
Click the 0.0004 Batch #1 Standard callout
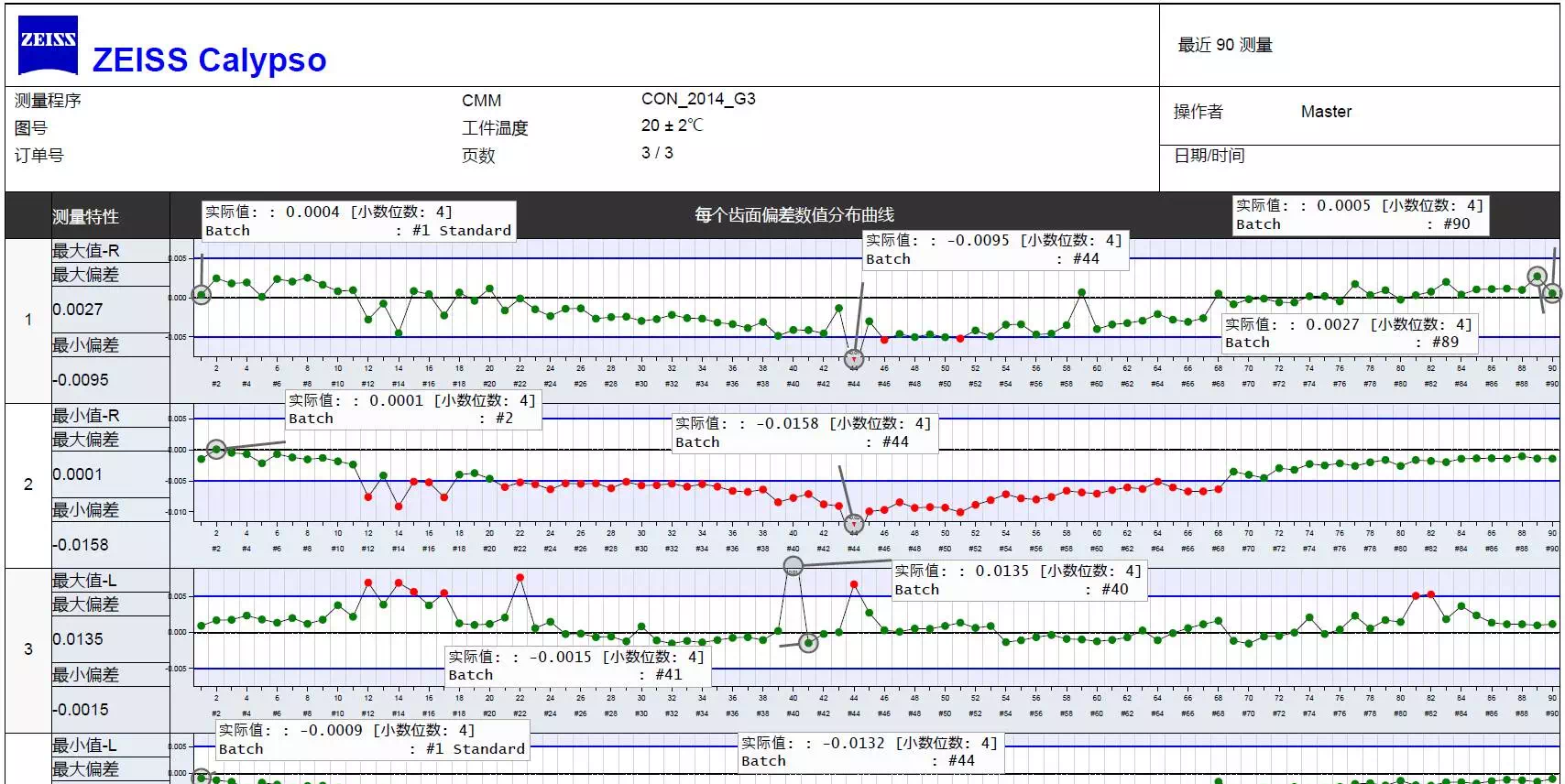pyautogui.click(x=358, y=221)
